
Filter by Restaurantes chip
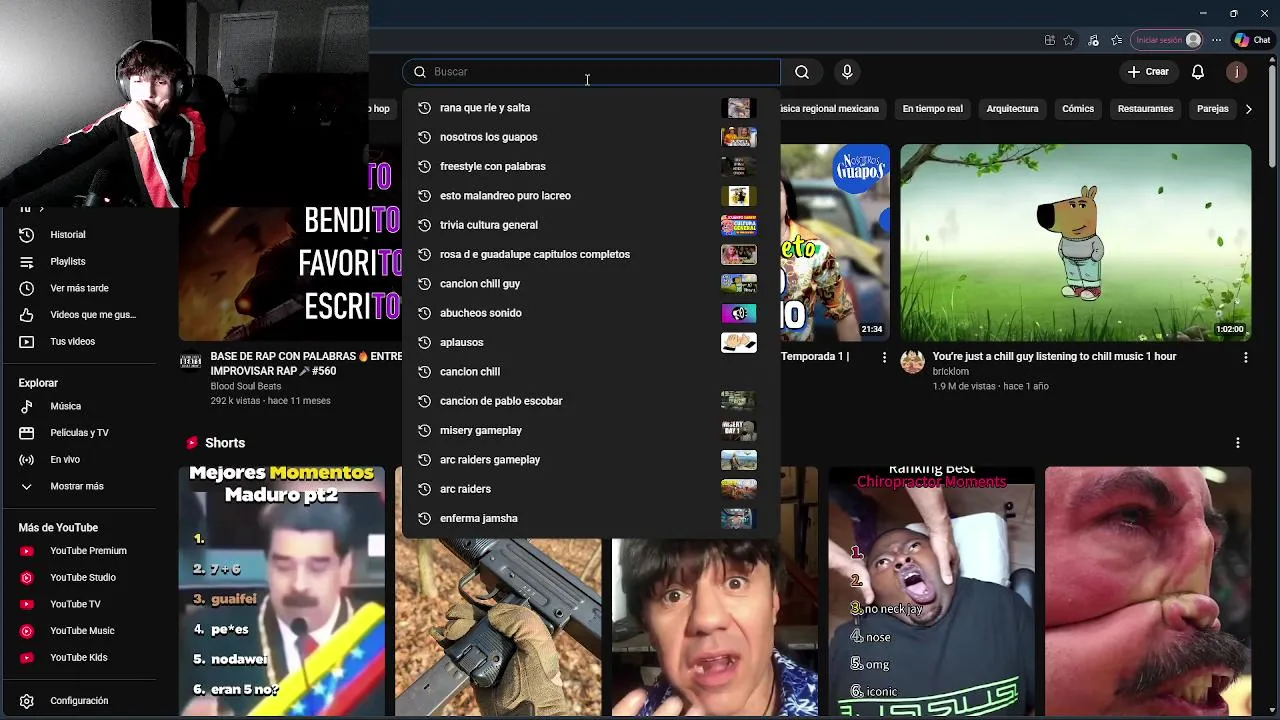click(x=1145, y=109)
